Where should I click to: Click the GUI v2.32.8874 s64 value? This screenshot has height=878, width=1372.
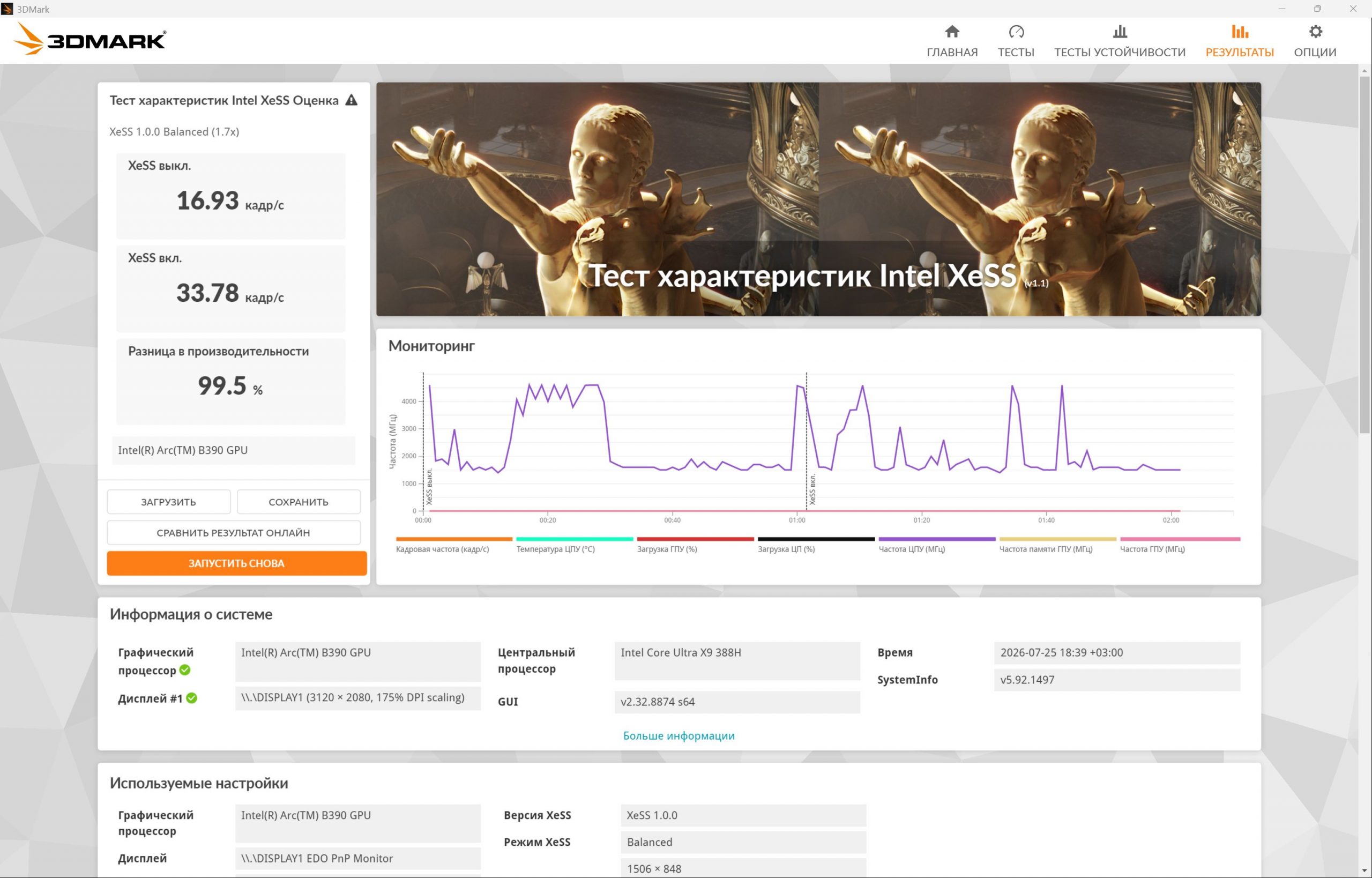coord(737,702)
